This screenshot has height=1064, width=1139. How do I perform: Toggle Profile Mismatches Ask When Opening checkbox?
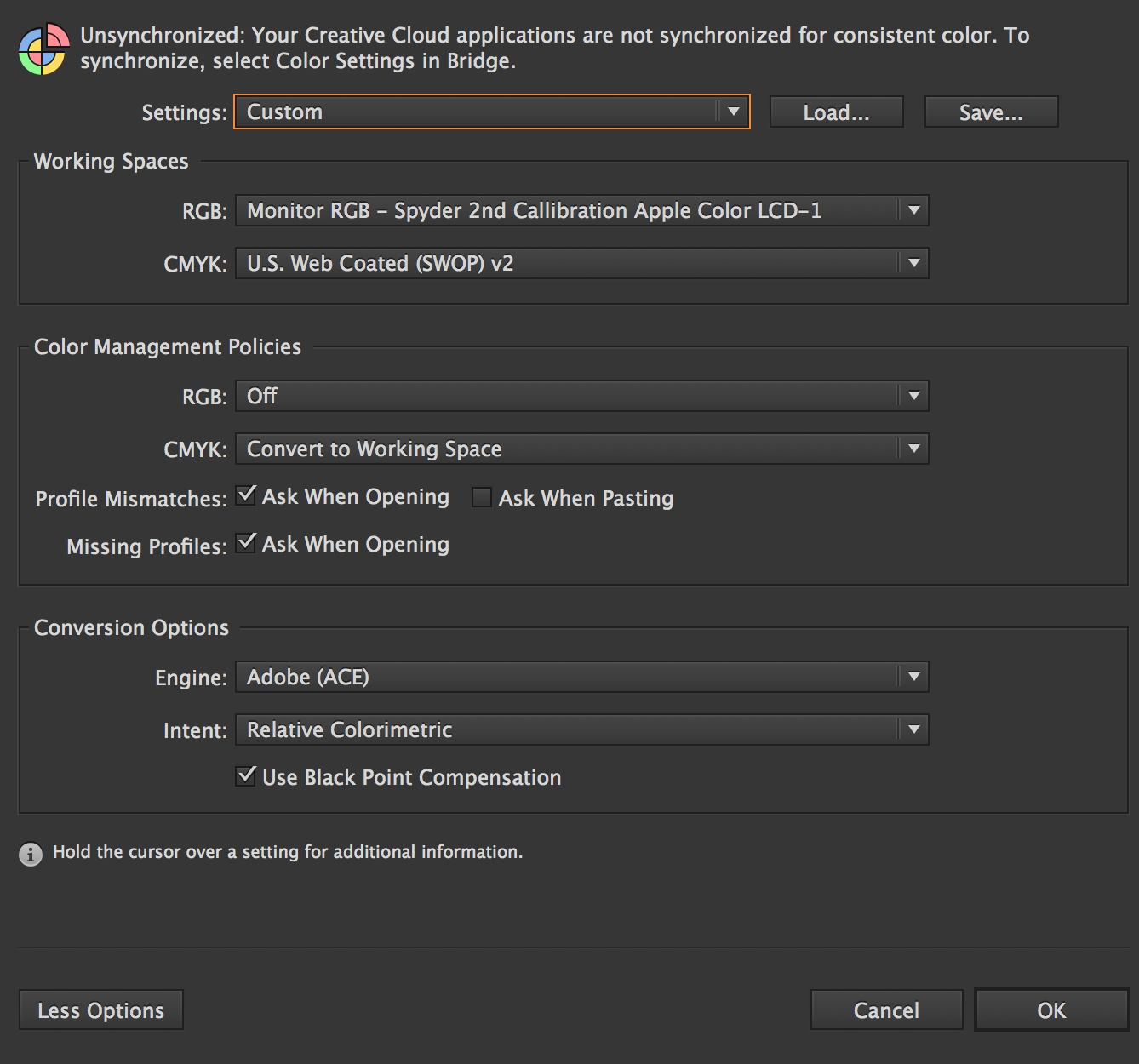point(246,495)
